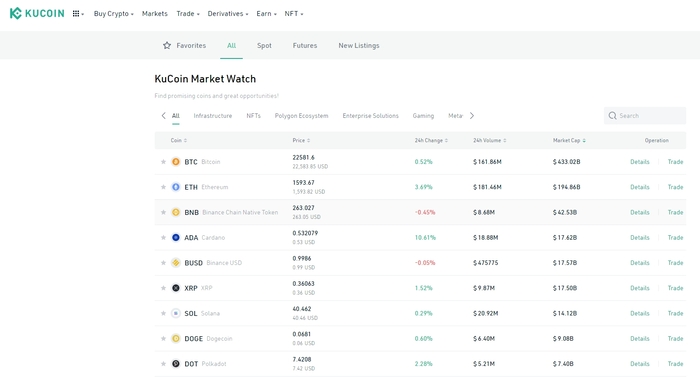
Task: Show more categories with right chevron
Action: point(472,116)
